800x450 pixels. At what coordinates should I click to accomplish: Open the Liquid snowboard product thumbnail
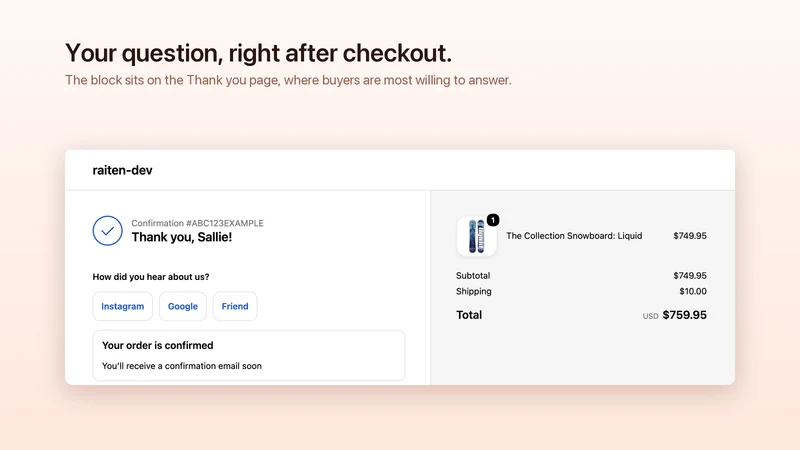[x=477, y=236]
